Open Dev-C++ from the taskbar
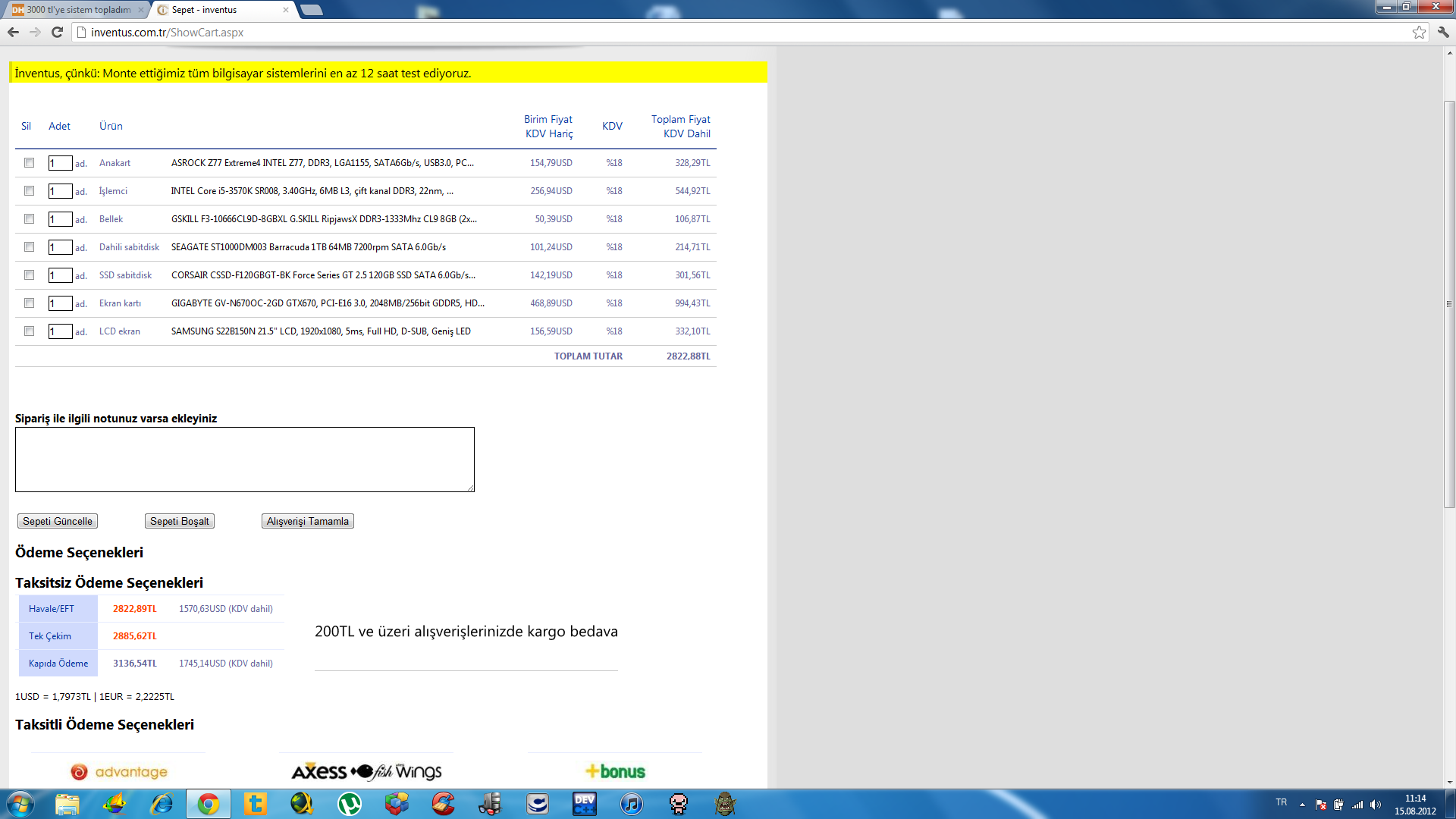Screen dimensions: 1456x819 [585, 804]
